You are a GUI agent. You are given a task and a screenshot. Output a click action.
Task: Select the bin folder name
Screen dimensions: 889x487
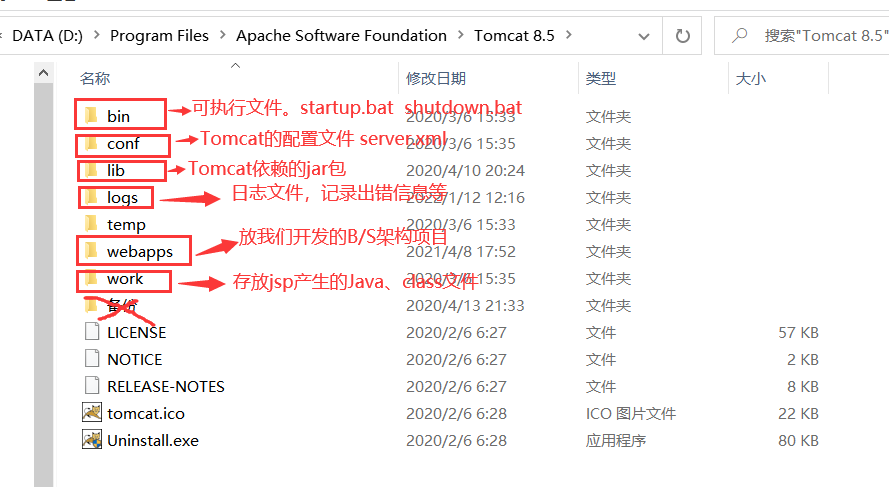[118, 116]
